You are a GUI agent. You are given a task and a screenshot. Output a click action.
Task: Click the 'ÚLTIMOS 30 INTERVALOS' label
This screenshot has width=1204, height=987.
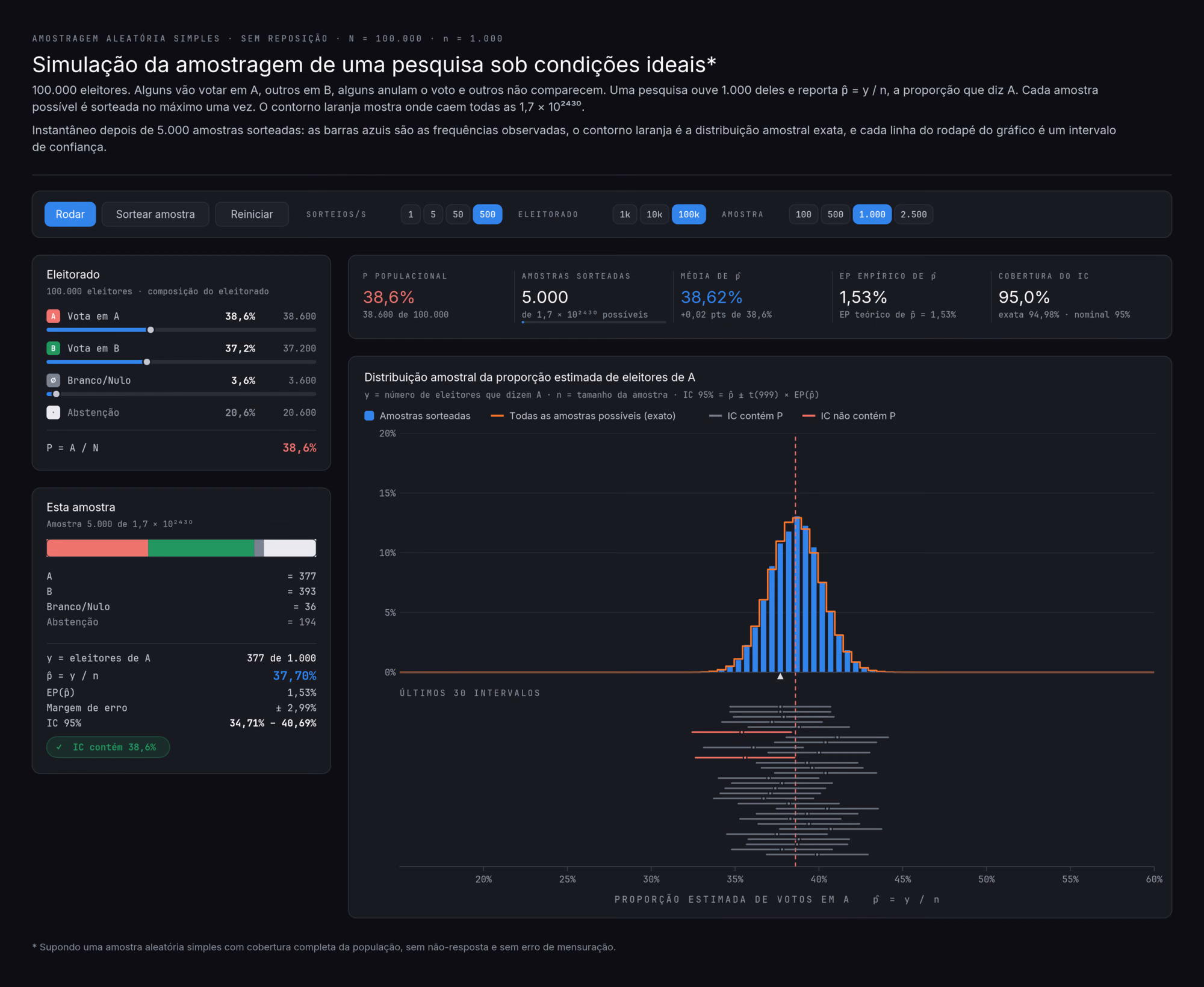[470, 693]
